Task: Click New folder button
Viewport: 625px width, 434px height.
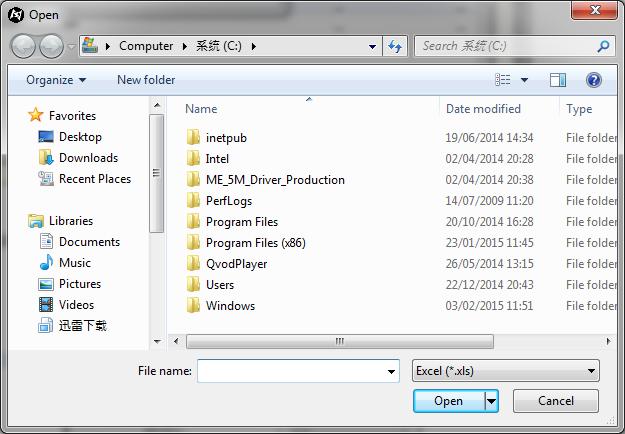Action: (x=146, y=80)
